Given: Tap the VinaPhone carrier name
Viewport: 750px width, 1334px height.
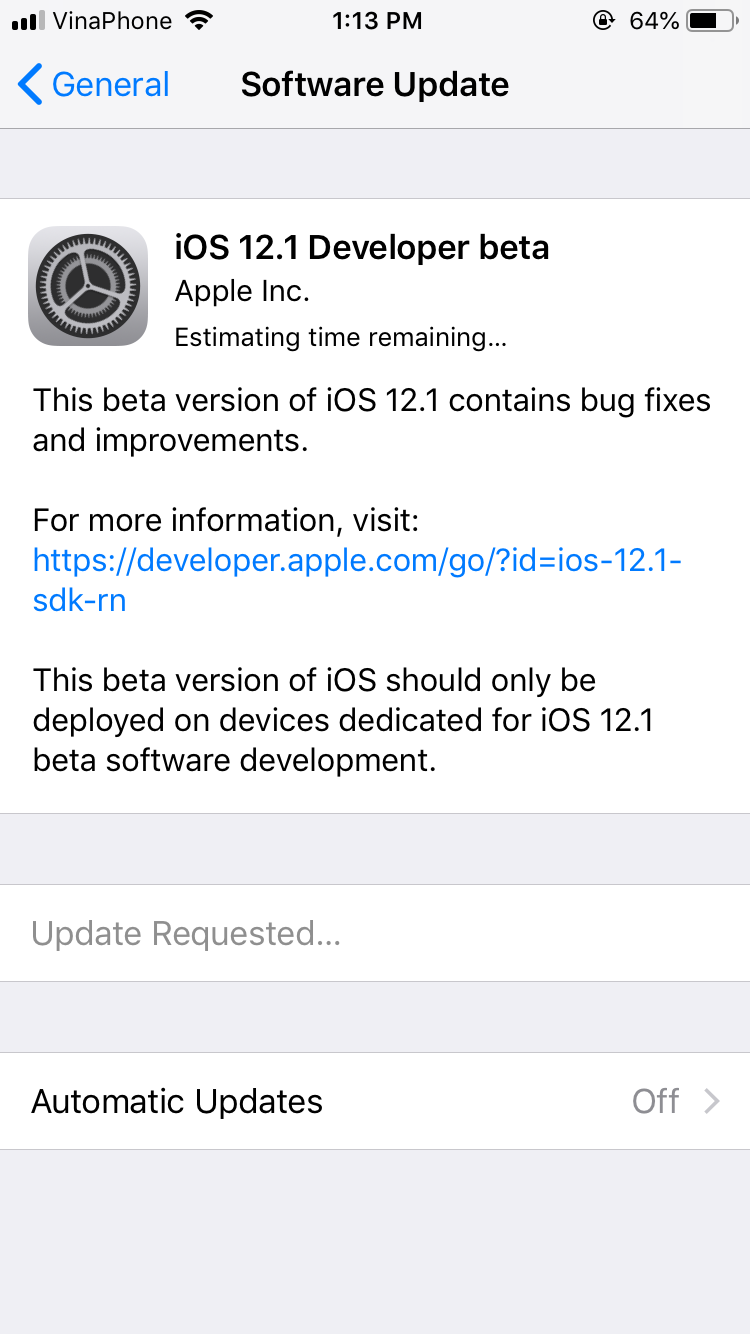Looking at the screenshot, I should [112, 21].
